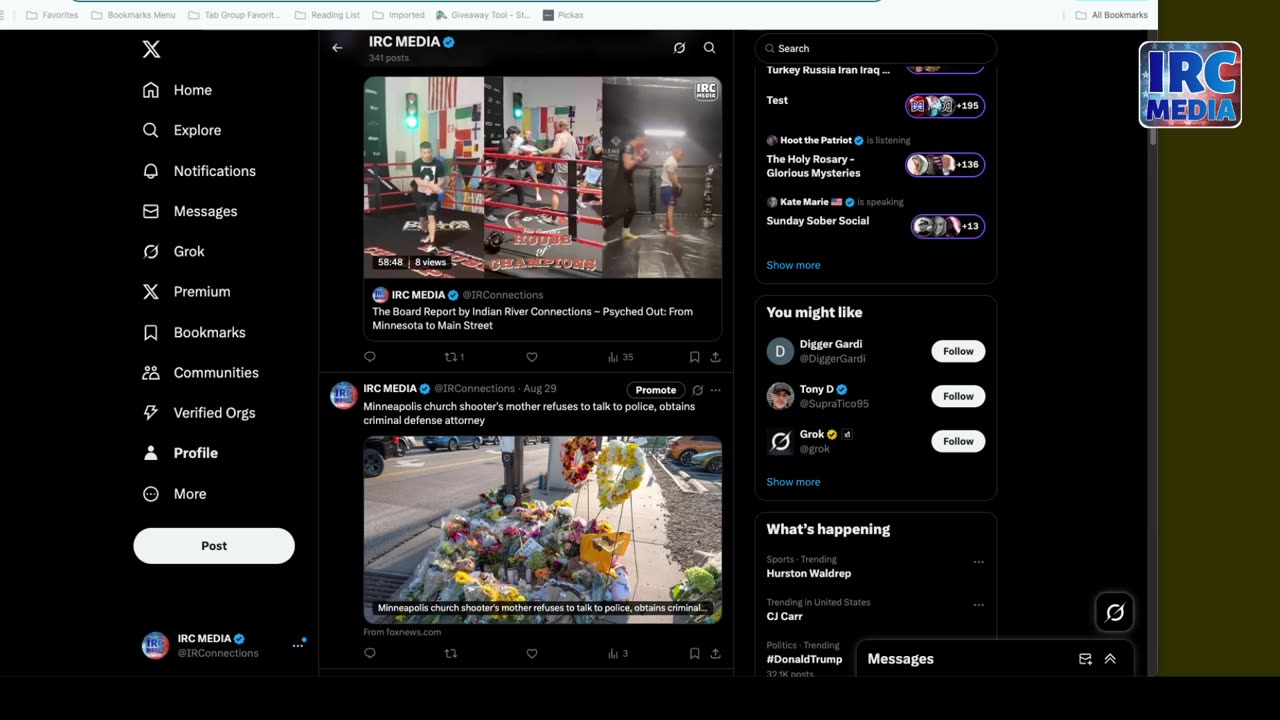Click IRC MEDIA avatar on Aug 29 post
Screen dimensions: 1280x720
[344, 395]
